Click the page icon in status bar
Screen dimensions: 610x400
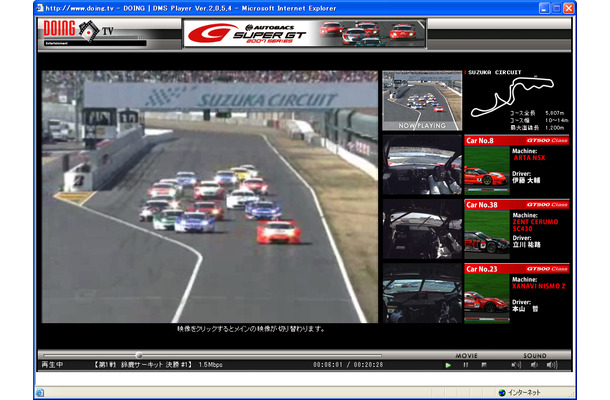coord(40,393)
